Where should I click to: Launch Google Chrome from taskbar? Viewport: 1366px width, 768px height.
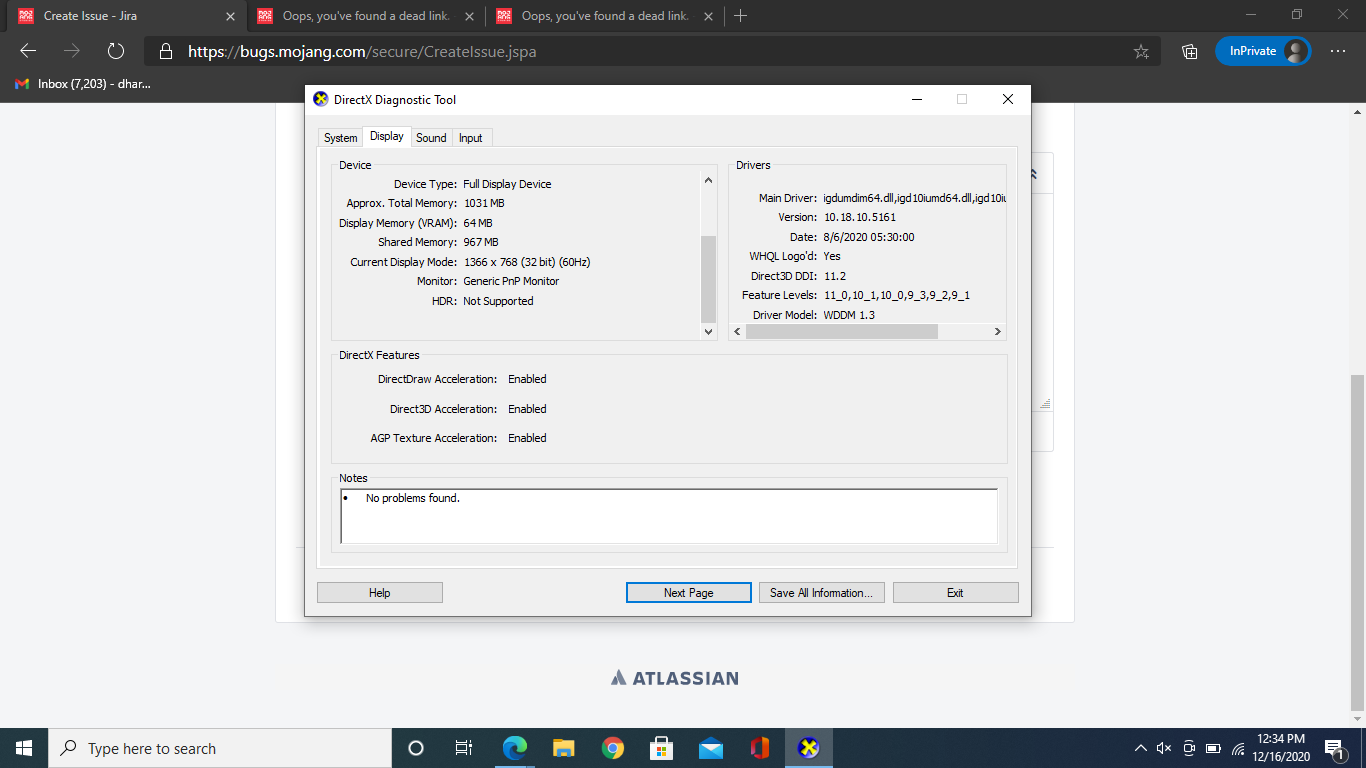(613, 748)
